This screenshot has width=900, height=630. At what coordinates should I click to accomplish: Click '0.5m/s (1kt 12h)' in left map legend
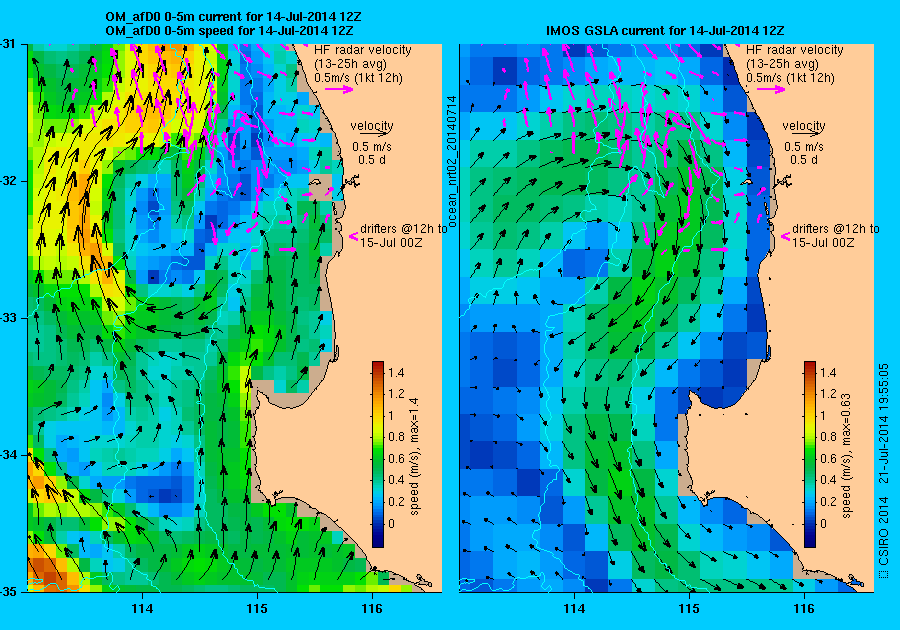coord(358,77)
